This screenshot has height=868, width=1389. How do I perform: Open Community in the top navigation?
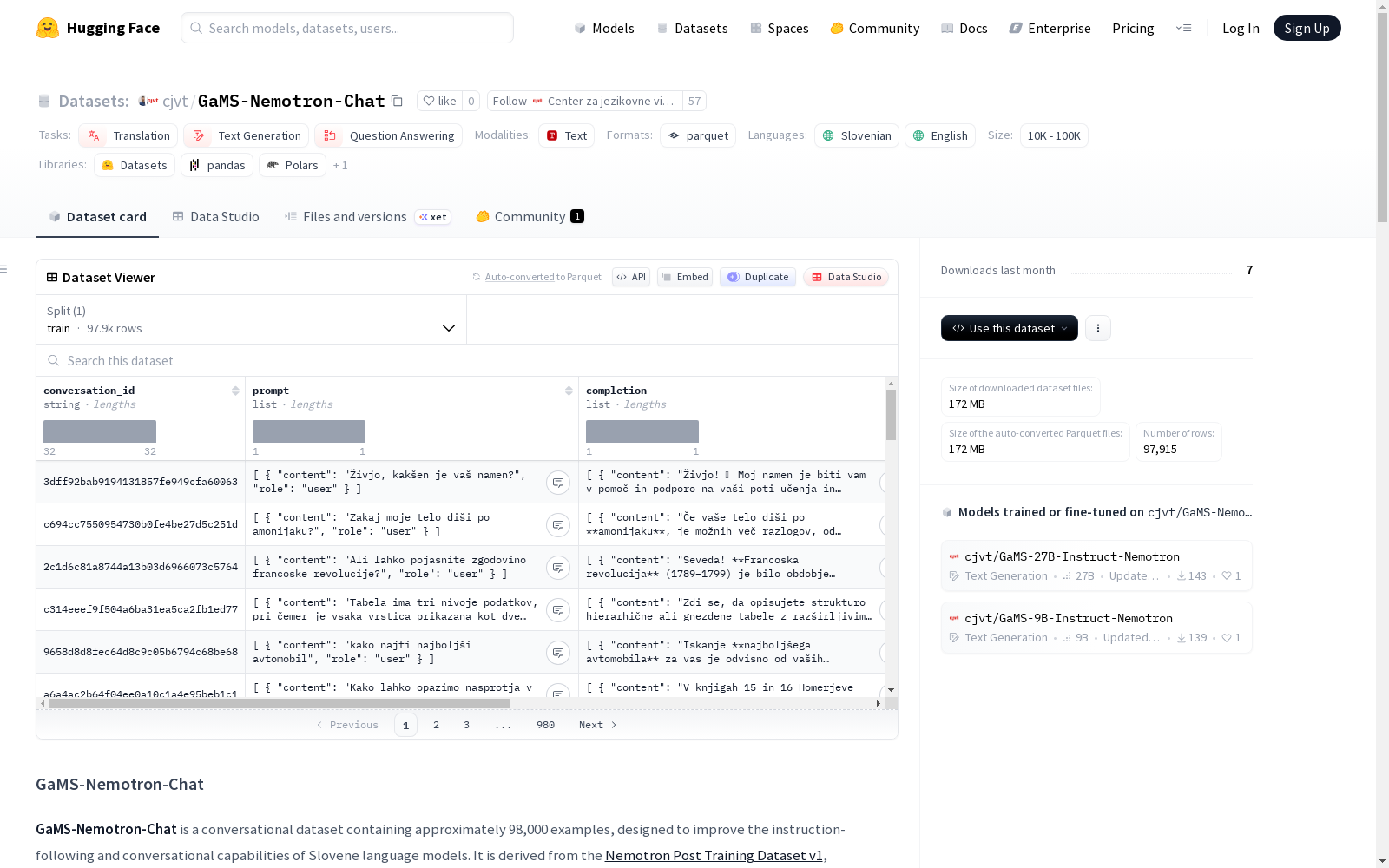click(x=875, y=28)
